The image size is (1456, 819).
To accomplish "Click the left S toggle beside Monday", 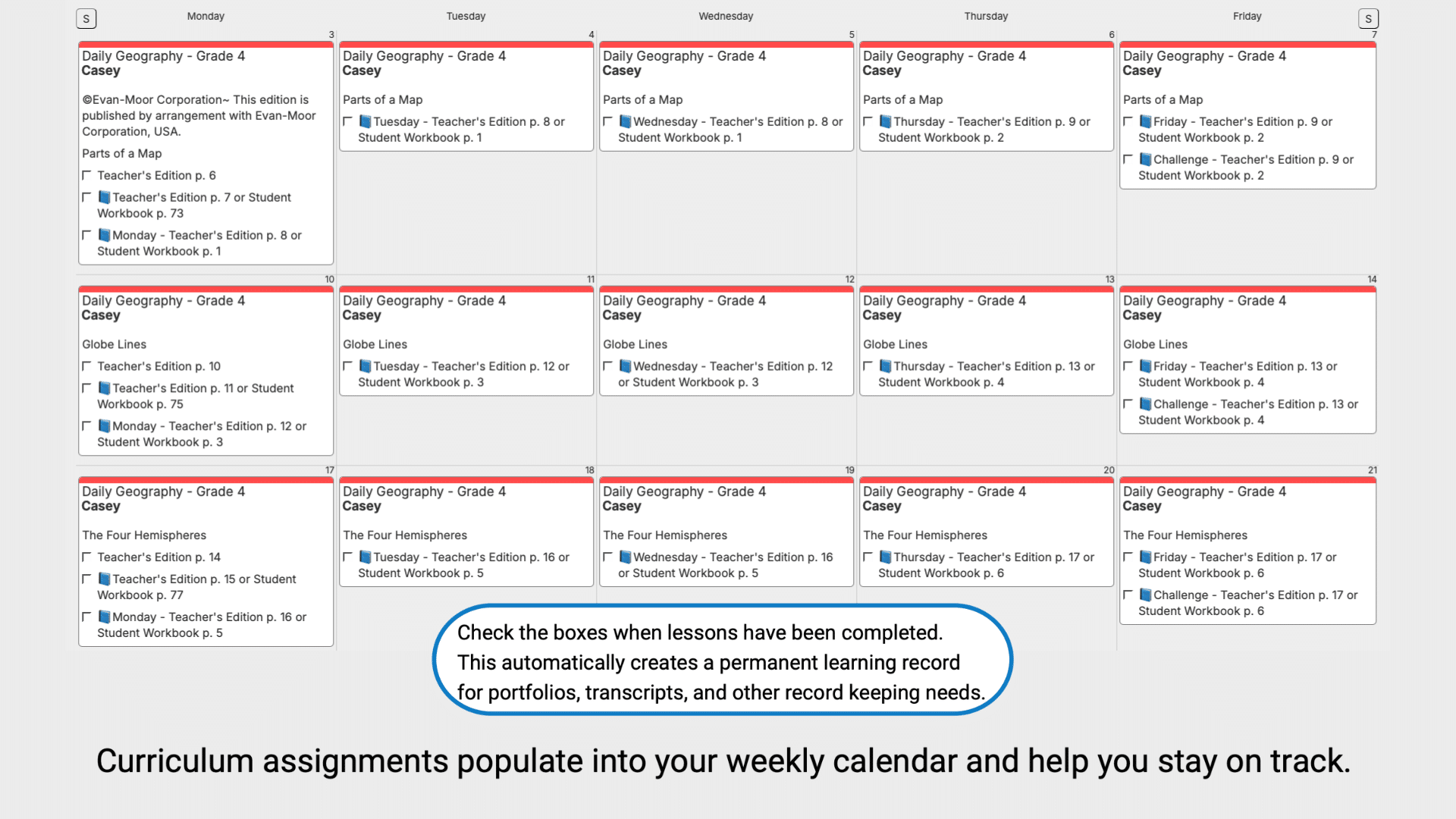I will [86, 19].
